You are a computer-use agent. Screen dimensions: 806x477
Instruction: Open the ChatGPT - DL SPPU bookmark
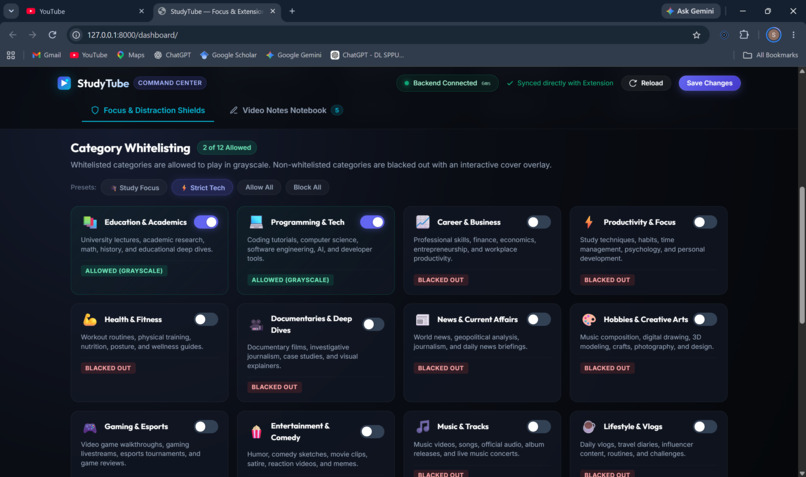[x=367, y=55]
